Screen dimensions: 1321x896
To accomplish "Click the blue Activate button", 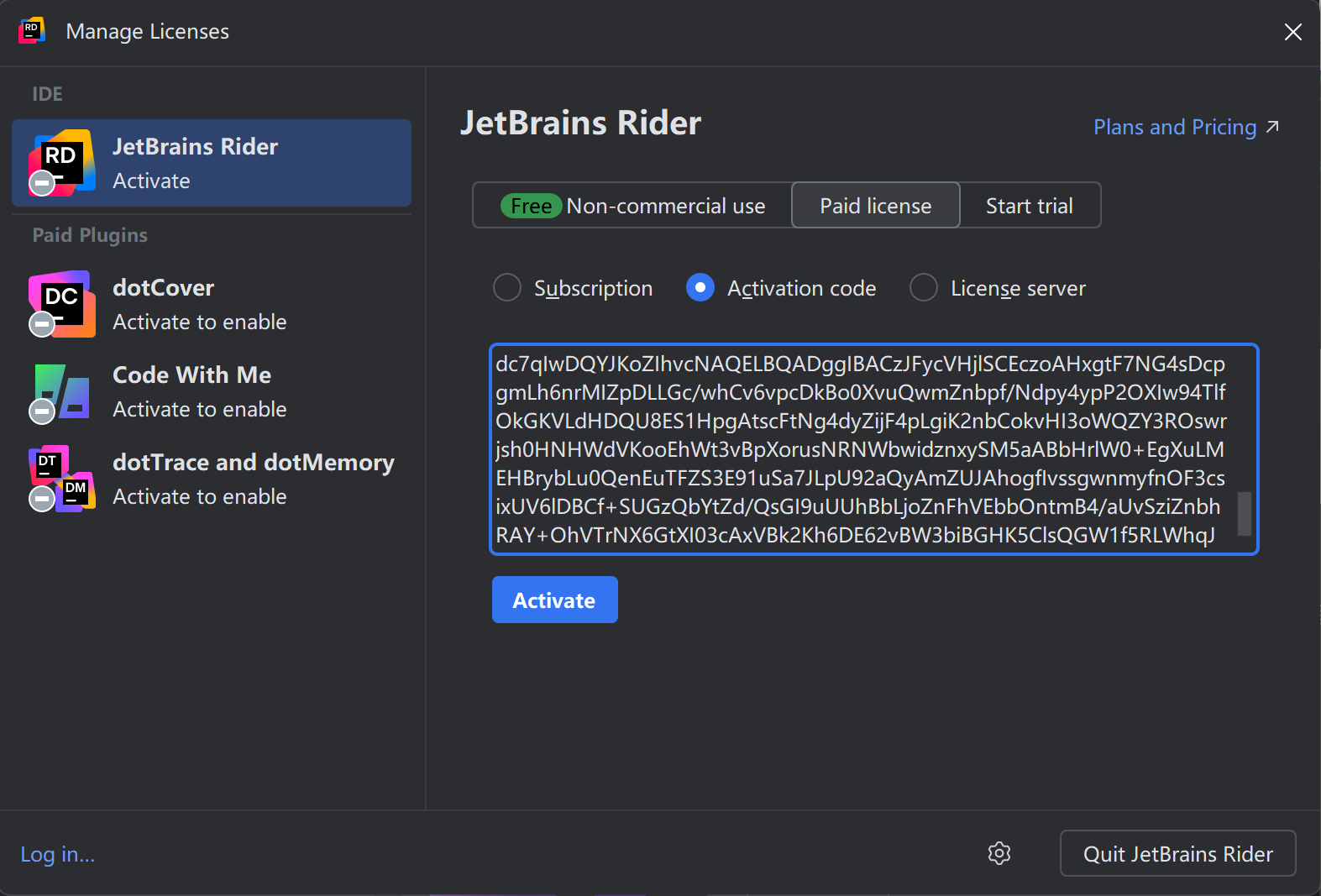I will [555, 600].
